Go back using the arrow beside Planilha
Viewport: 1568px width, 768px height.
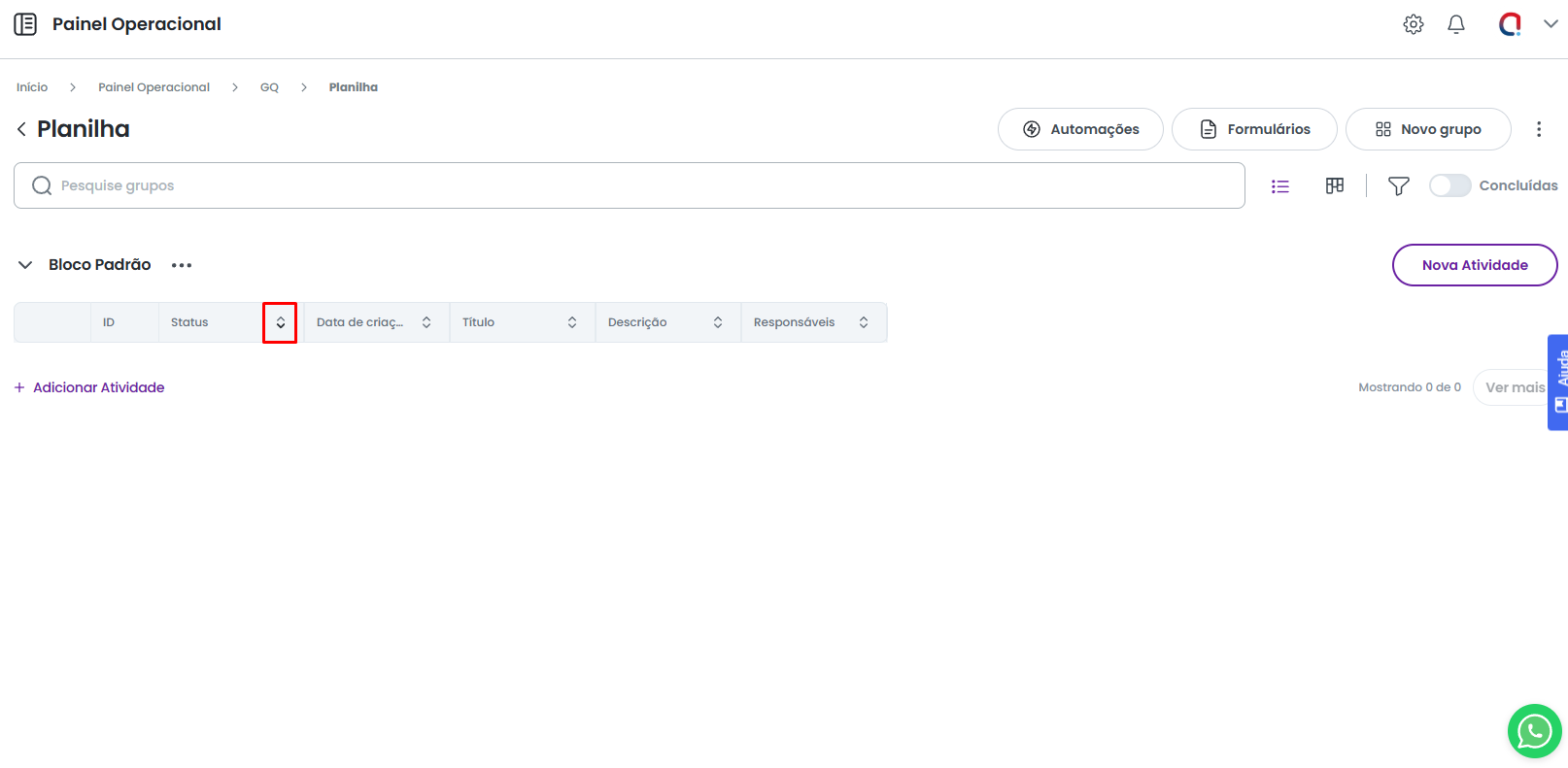point(21,129)
